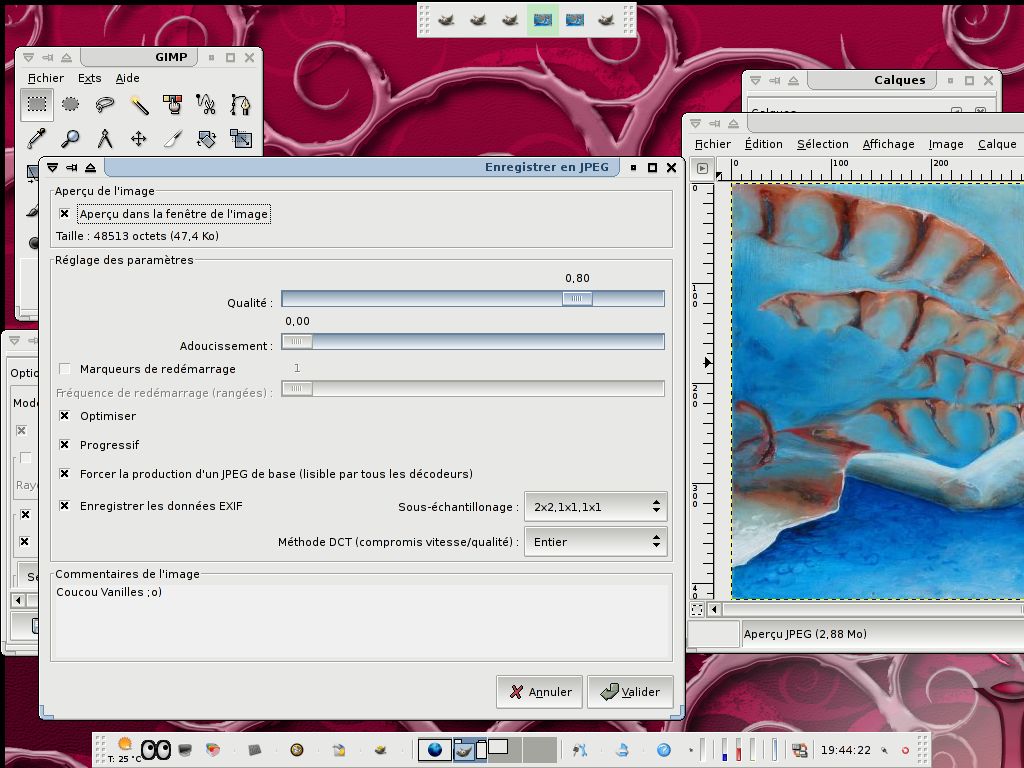Image resolution: width=1024 pixels, height=768 pixels.
Task: Select the Intelligent Scissors tool
Action: [206, 104]
